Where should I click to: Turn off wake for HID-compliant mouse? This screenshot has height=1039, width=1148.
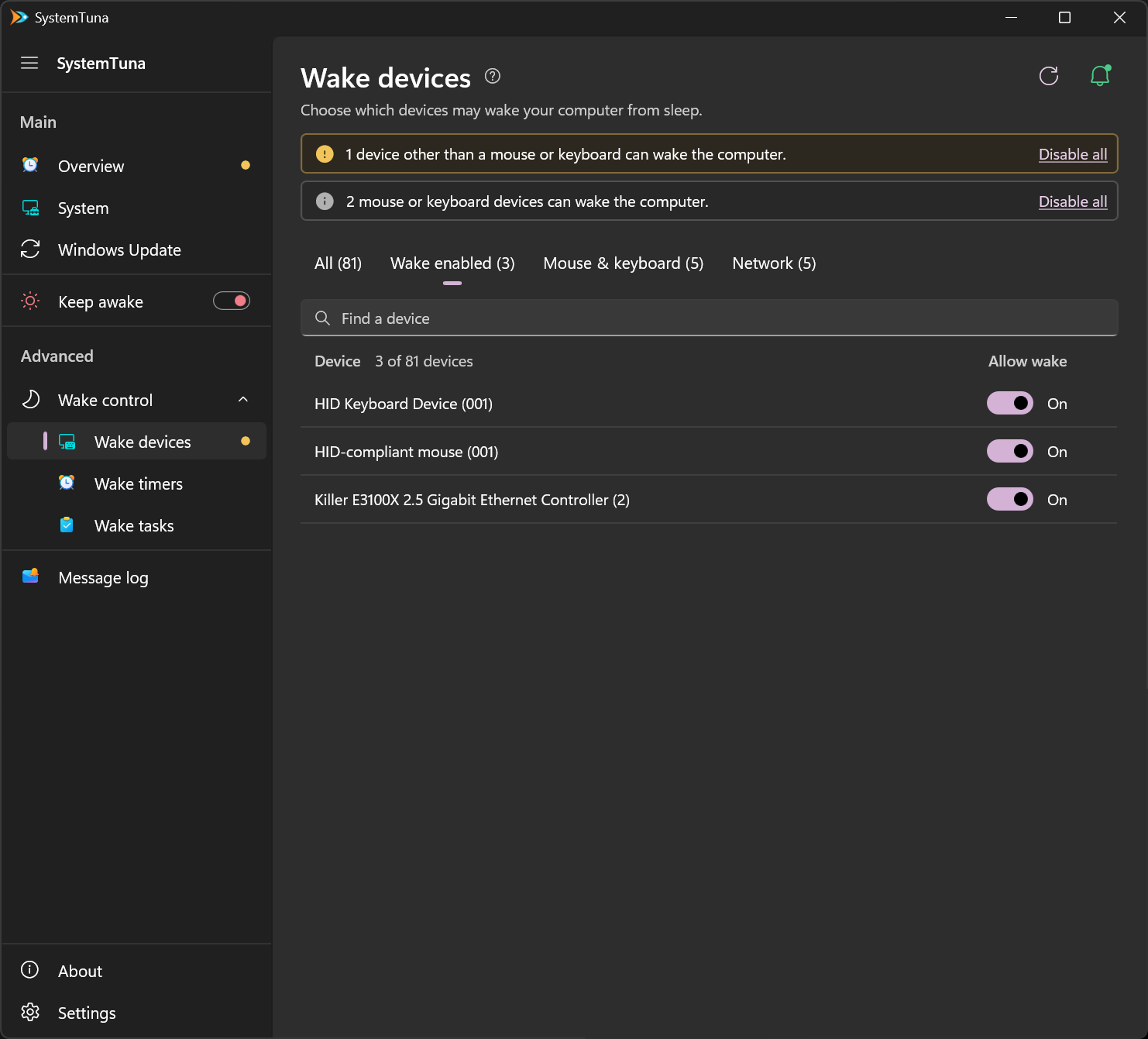click(x=1010, y=451)
